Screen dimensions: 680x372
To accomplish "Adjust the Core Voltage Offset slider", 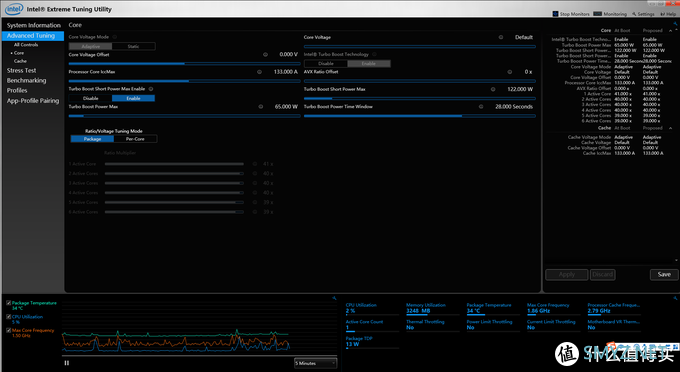I will point(184,64).
